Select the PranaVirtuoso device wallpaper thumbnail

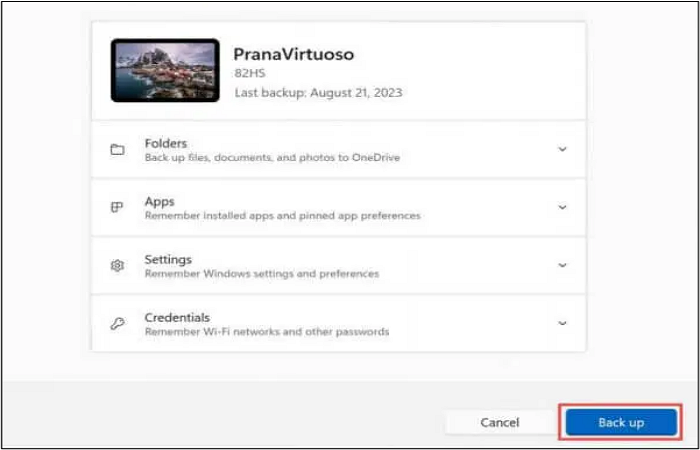[x=165, y=70]
